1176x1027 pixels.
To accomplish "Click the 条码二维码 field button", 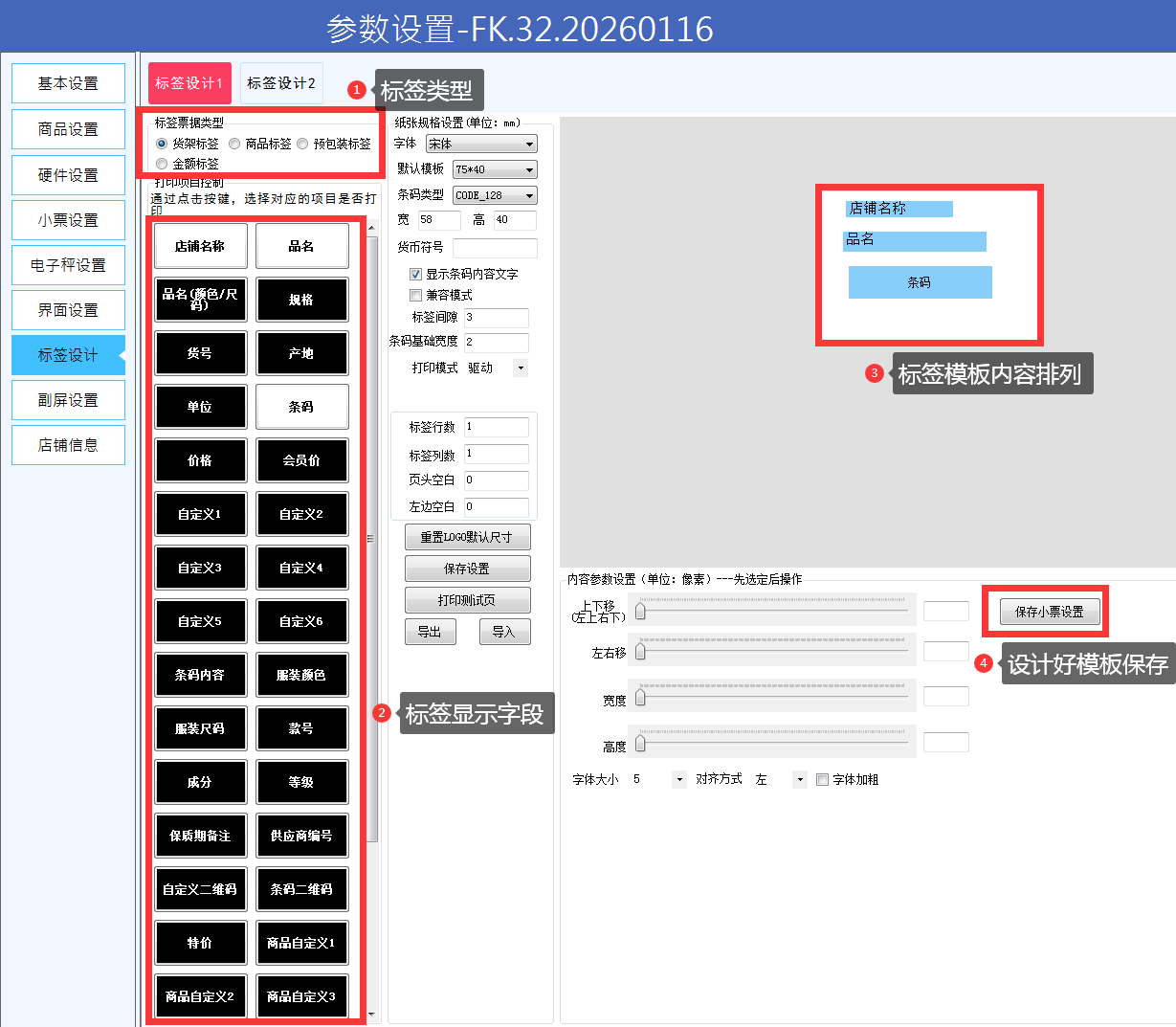I will click(301, 889).
